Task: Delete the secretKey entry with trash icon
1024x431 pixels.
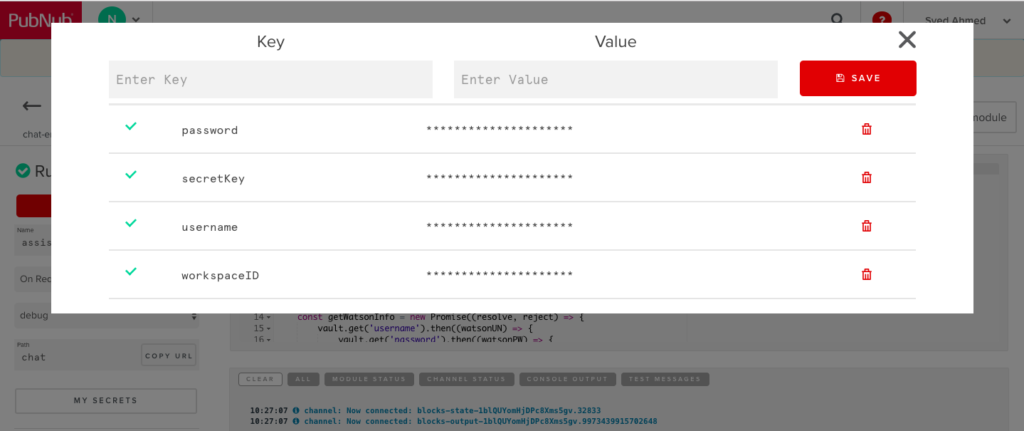Action: pyautogui.click(x=866, y=178)
